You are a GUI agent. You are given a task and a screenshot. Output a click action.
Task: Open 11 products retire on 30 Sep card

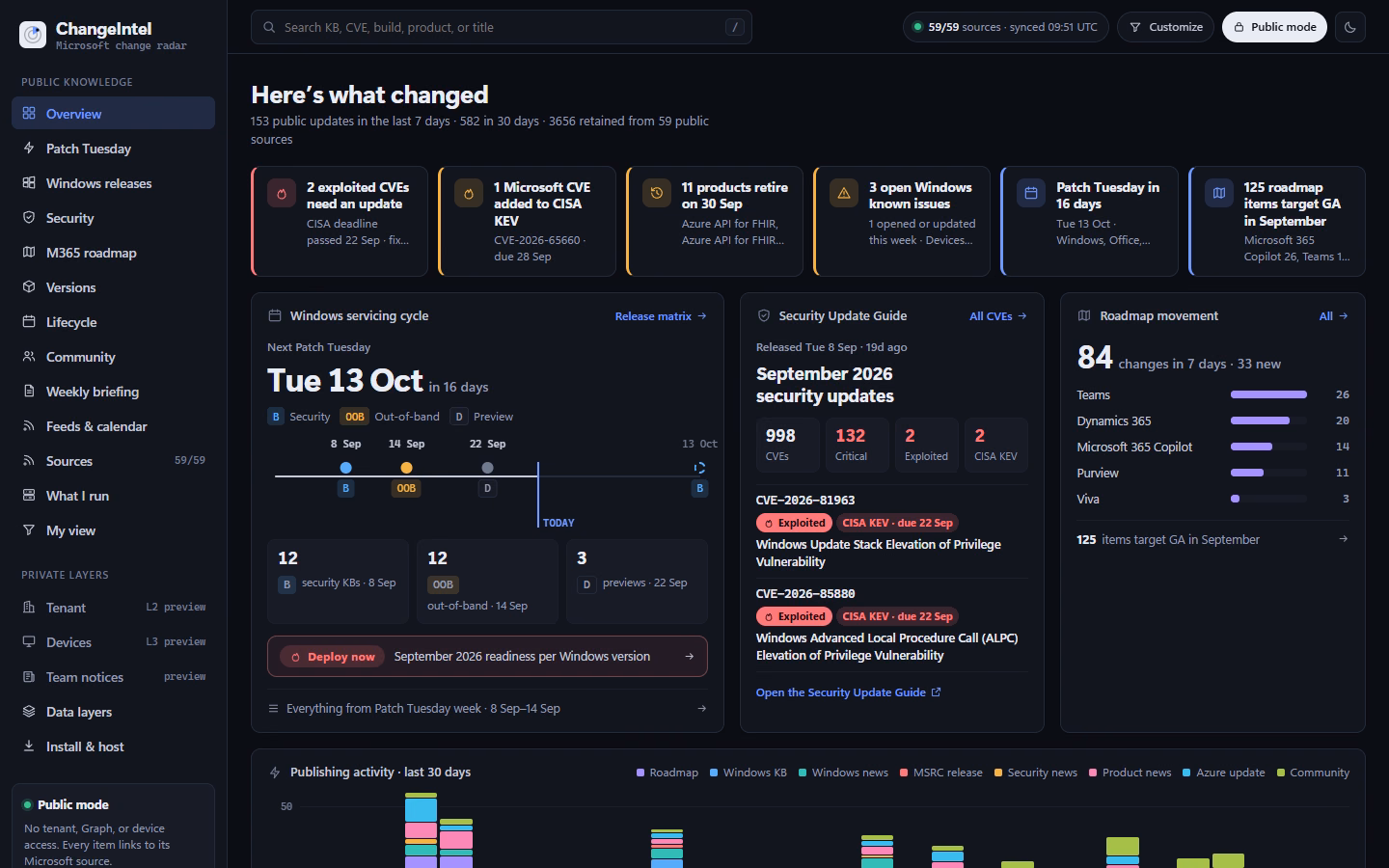coord(715,222)
